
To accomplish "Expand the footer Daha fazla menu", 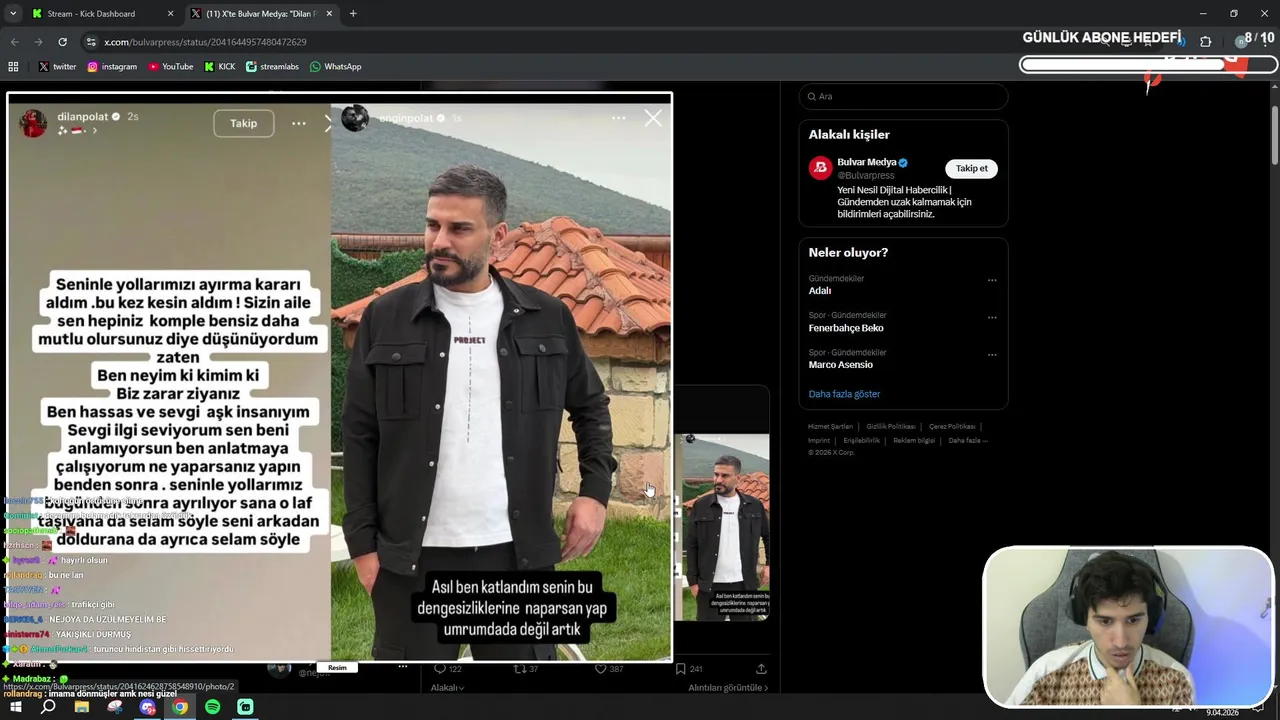I will 967,440.
